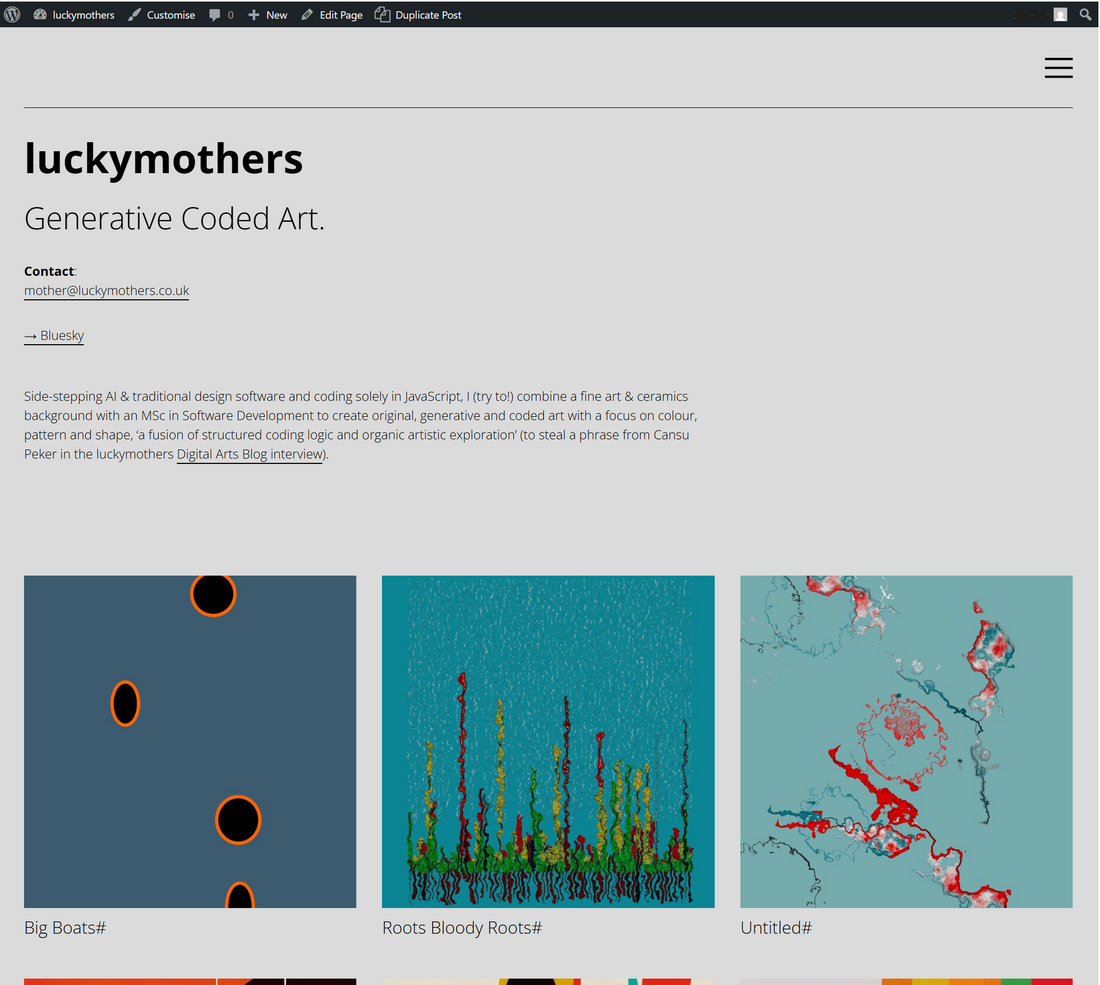Click the luckymothers site title
This screenshot has width=1100, height=985.
pyautogui.click(x=163, y=159)
